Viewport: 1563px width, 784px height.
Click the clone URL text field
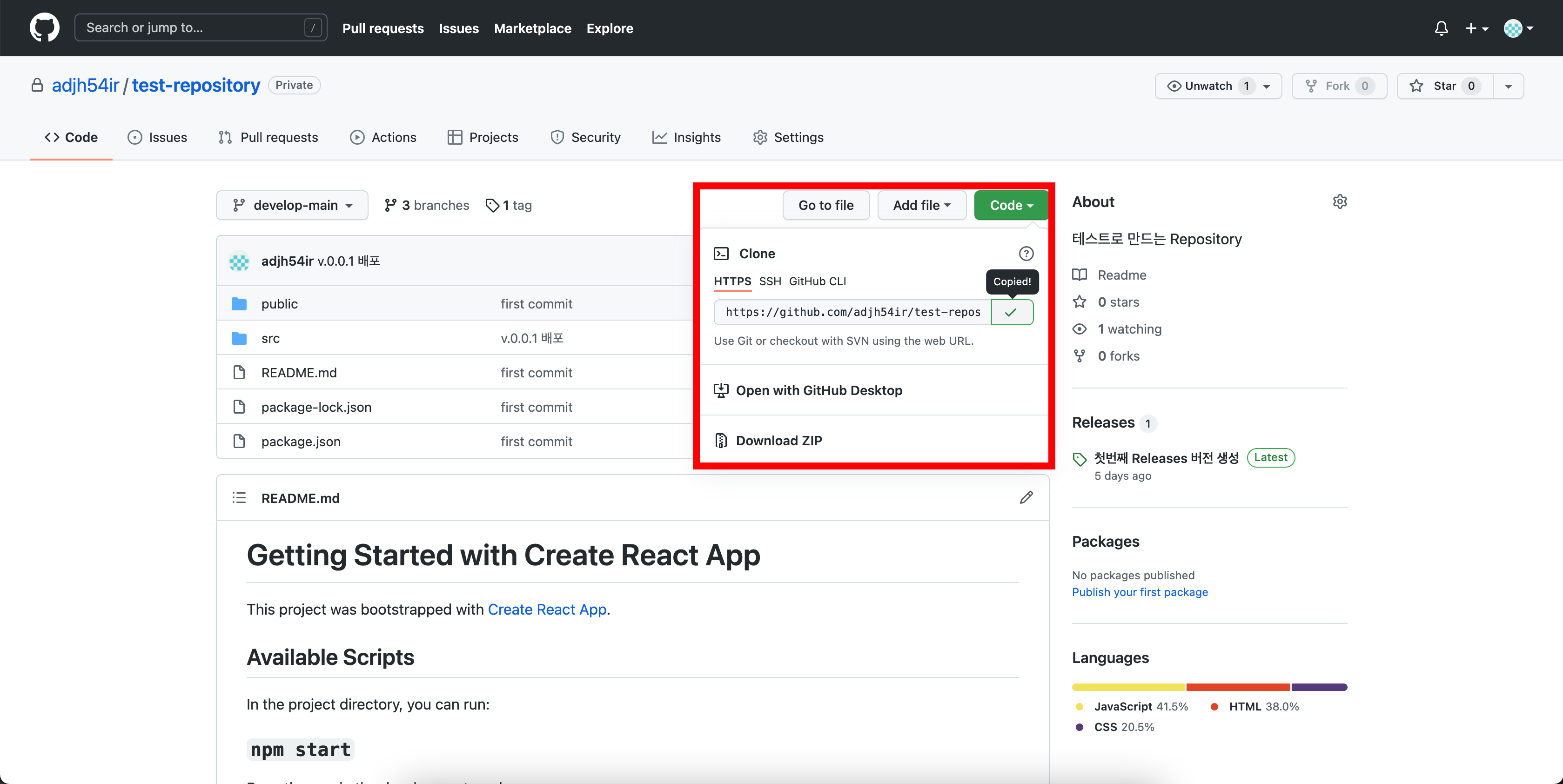852,312
